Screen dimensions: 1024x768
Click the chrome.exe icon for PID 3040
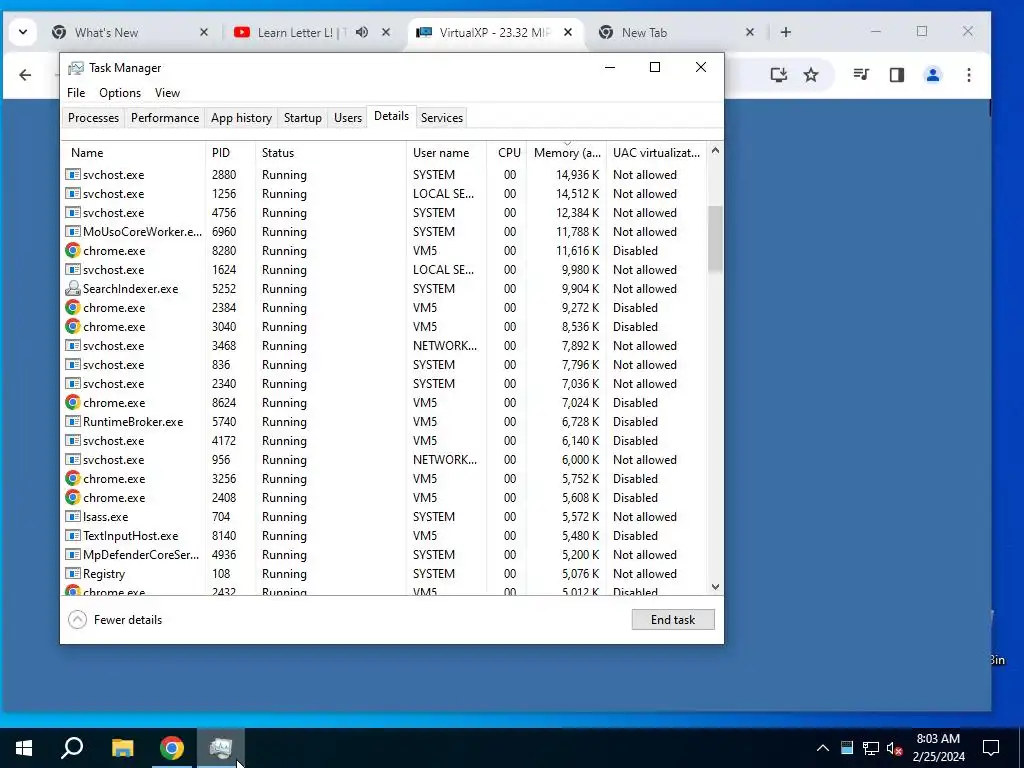point(72,327)
